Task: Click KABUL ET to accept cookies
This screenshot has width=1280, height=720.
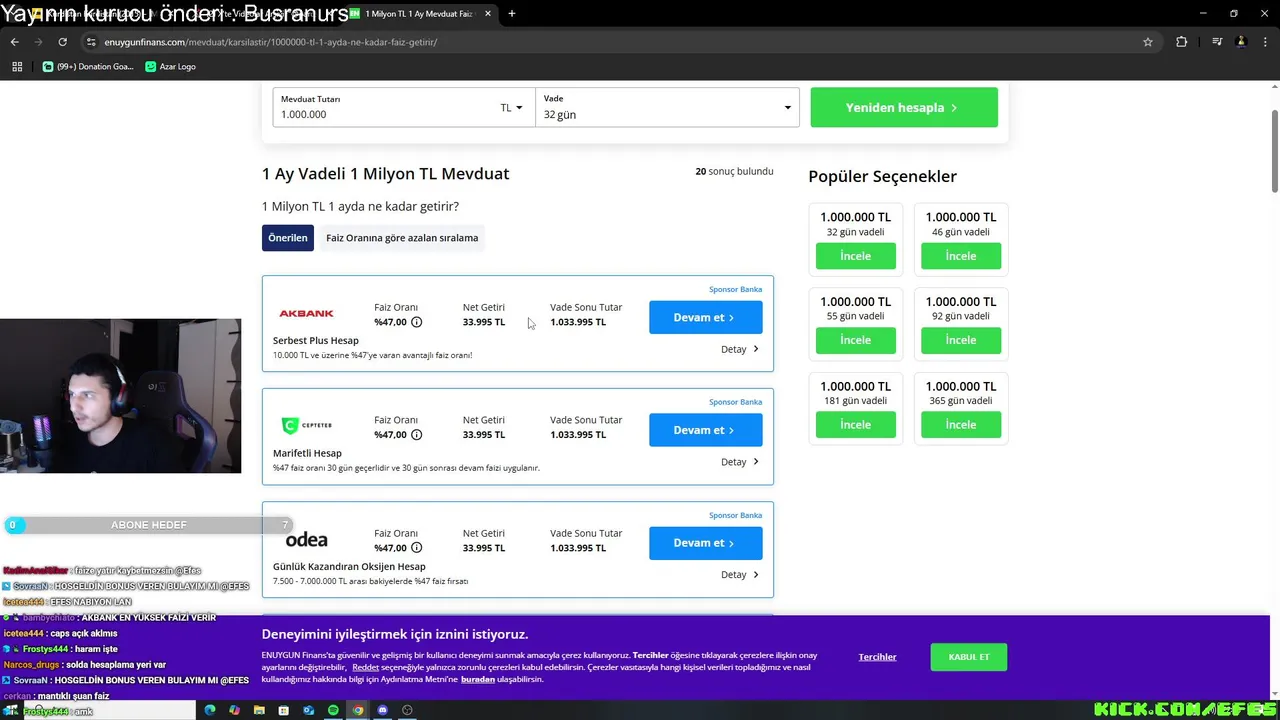Action: [968, 657]
